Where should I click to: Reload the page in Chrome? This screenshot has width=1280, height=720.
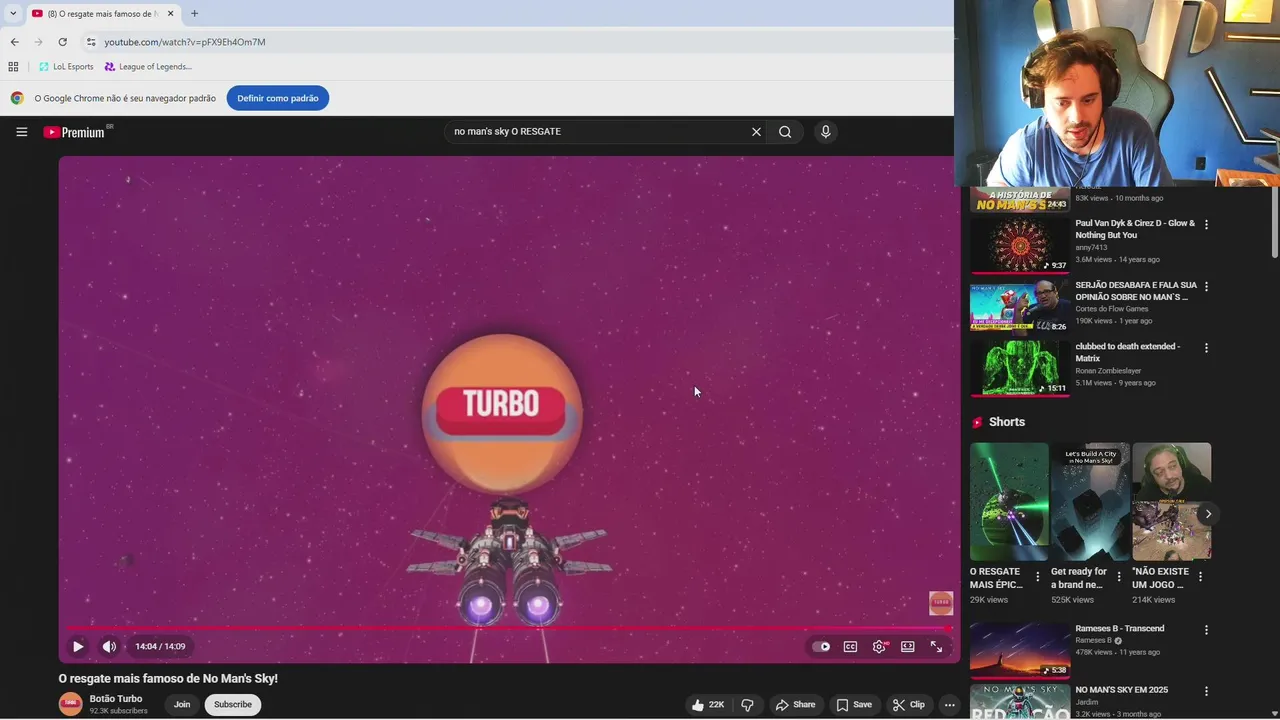(x=62, y=42)
